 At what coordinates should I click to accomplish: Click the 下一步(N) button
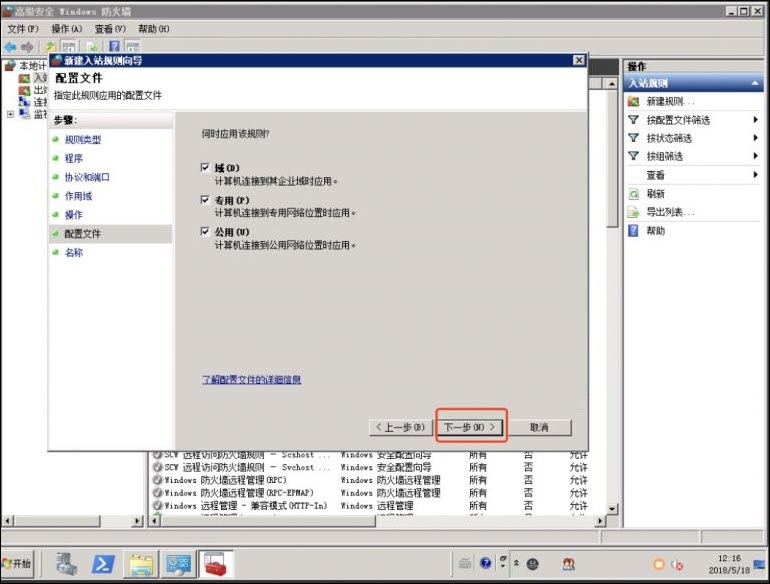point(470,427)
